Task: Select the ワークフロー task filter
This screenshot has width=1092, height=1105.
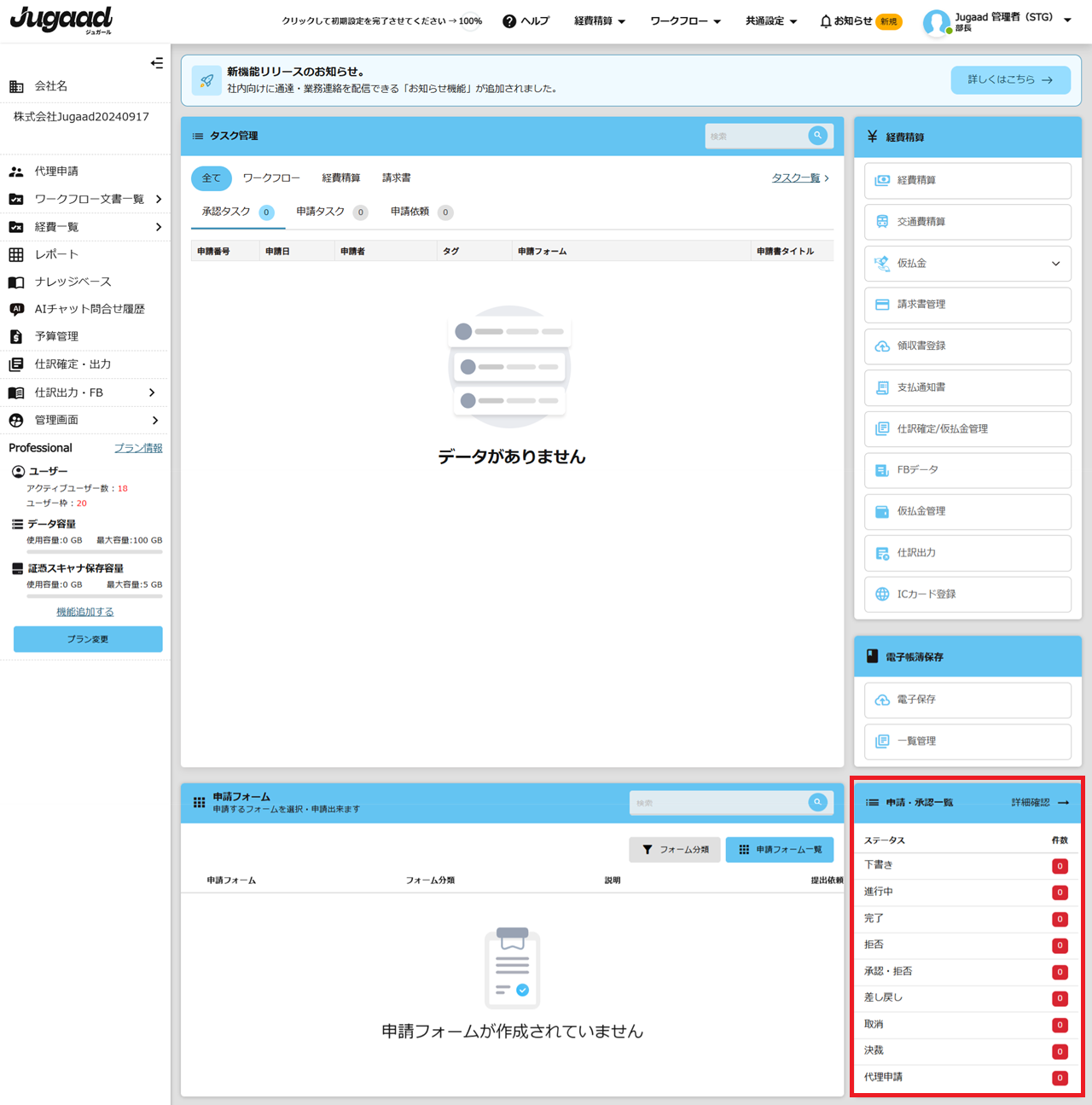Action: click(271, 178)
